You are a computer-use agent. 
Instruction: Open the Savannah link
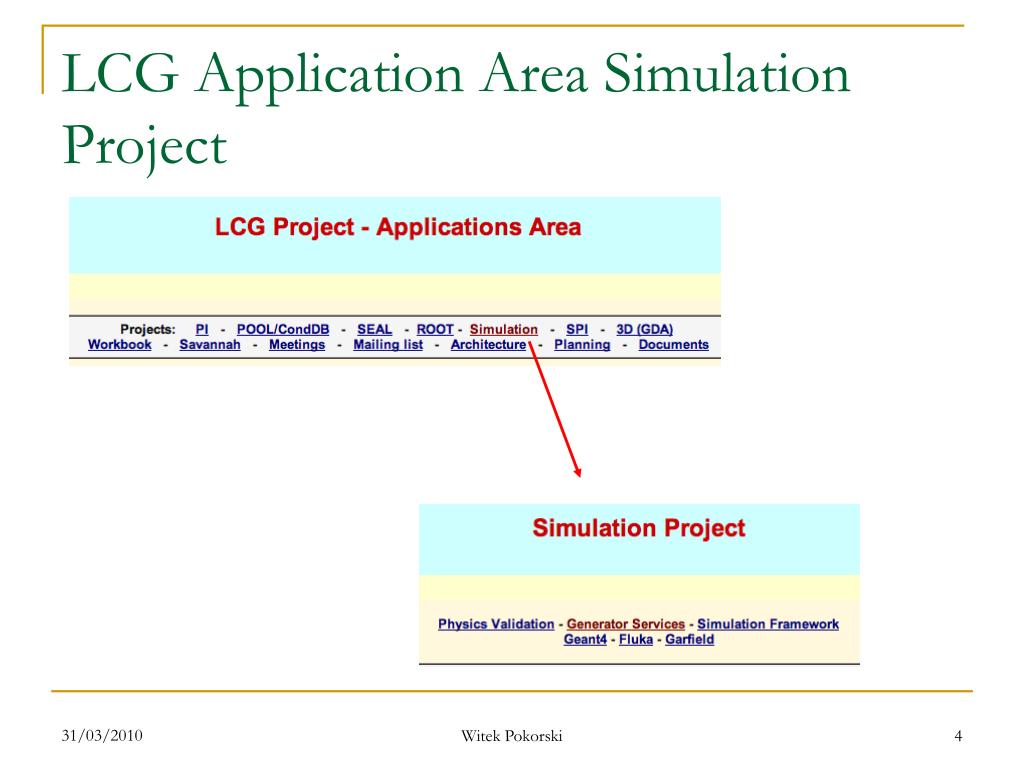coord(210,345)
